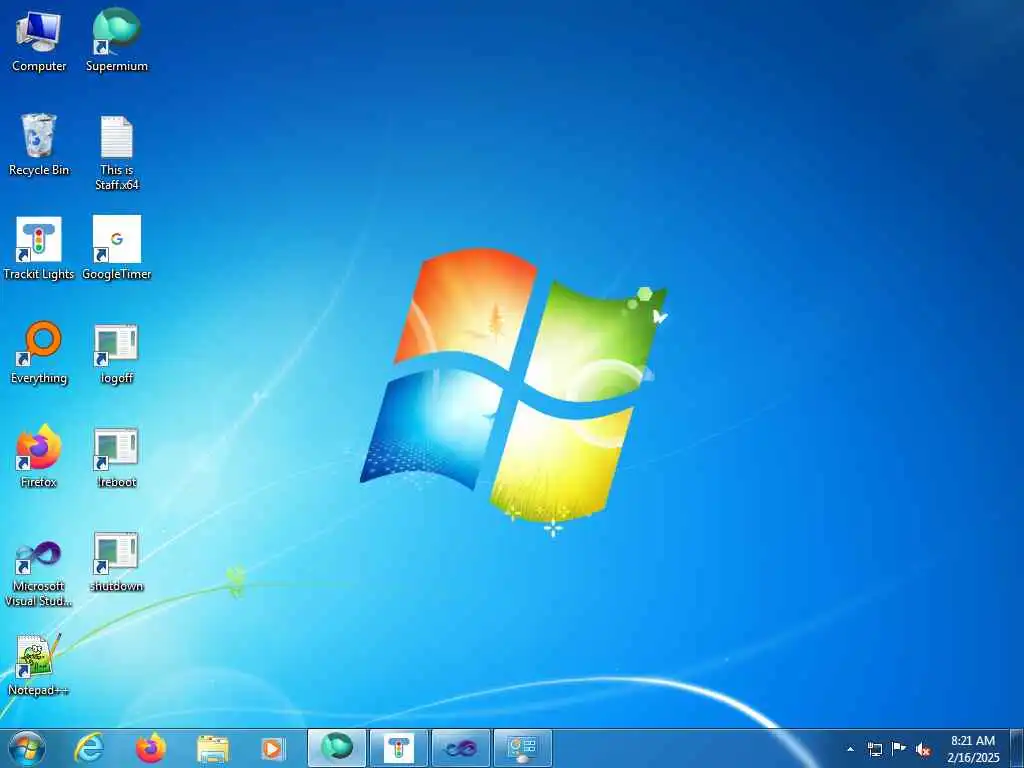Launch the Supermium desktop shortcut

click(116, 40)
